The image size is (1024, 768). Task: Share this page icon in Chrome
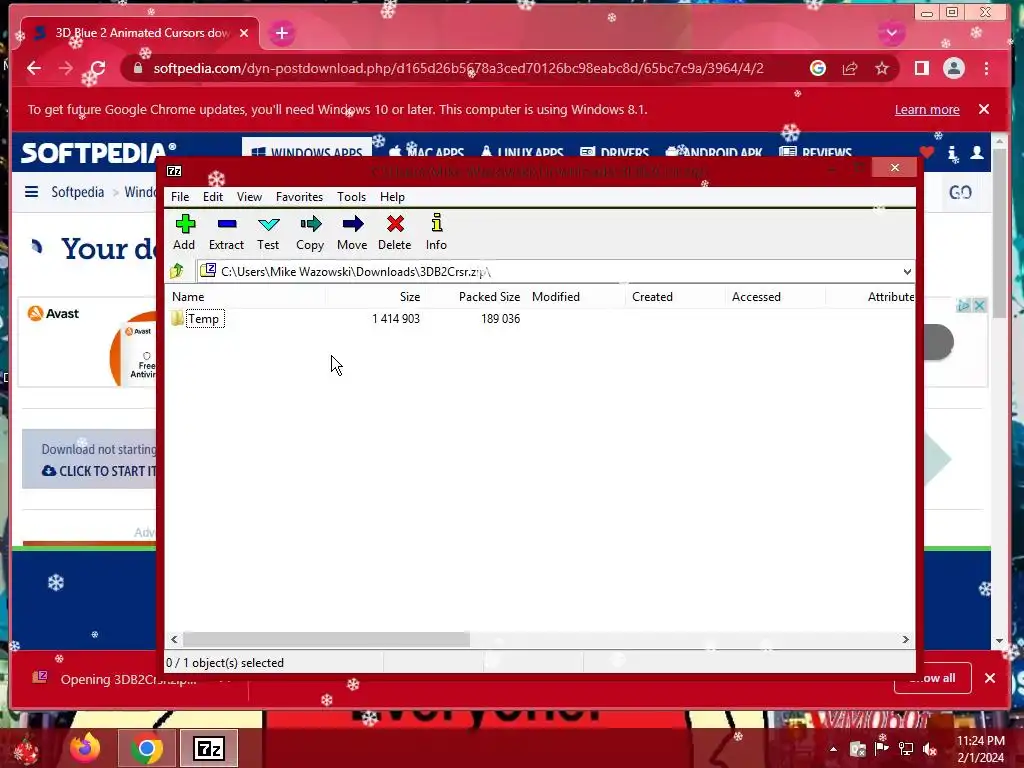point(850,68)
